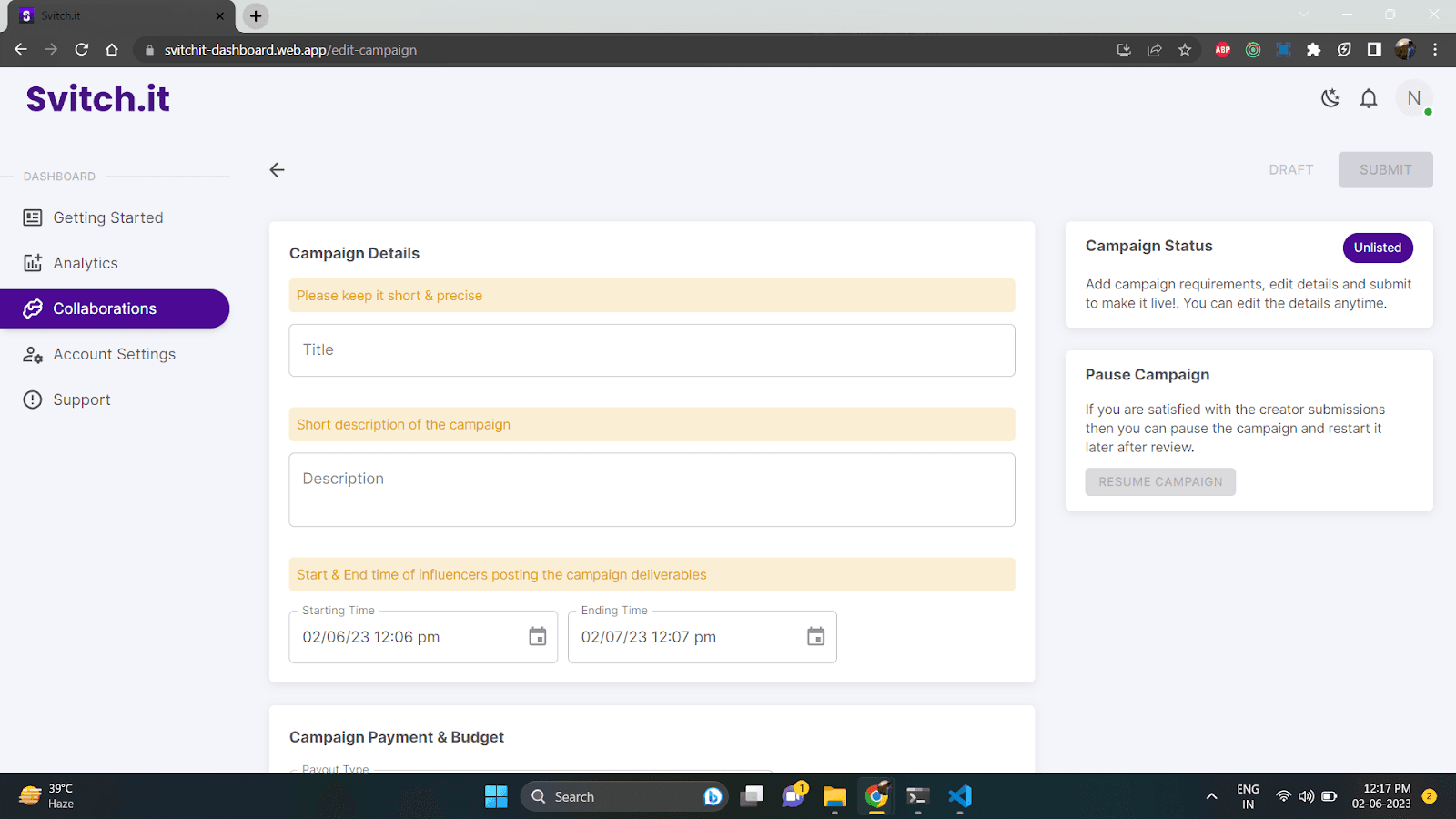This screenshot has height=819, width=1456.
Task: Click browser back arrow
Action: (x=21, y=50)
